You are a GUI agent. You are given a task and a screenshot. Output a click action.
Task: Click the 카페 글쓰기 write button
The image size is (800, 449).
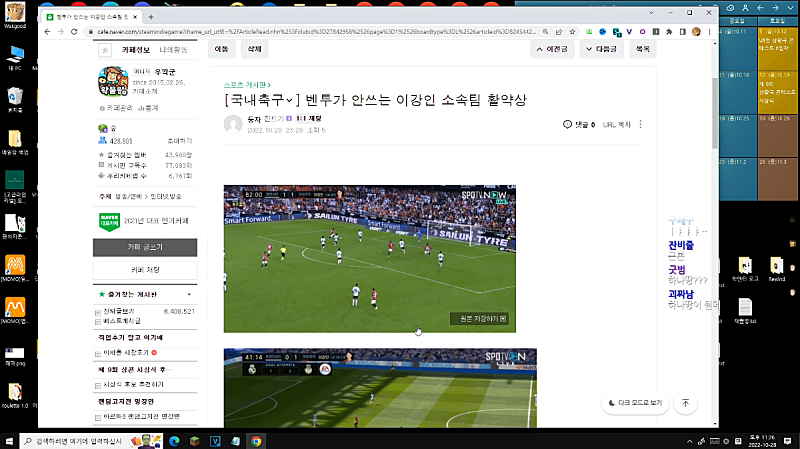(x=145, y=247)
